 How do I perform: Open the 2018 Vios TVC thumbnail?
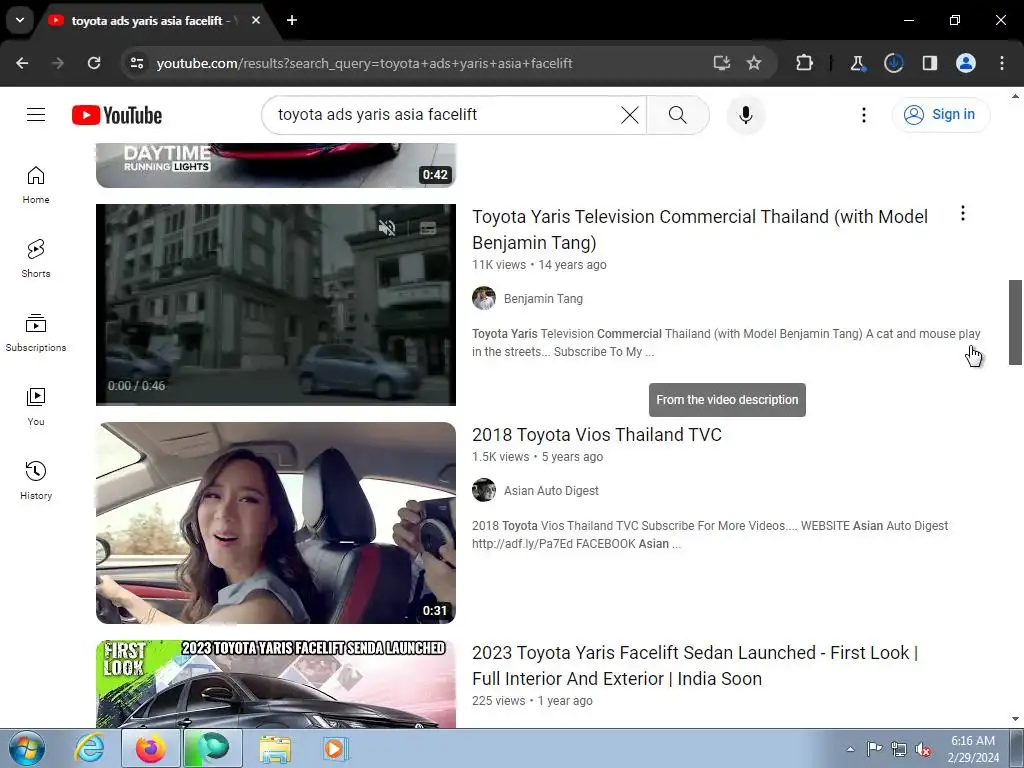pos(276,523)
